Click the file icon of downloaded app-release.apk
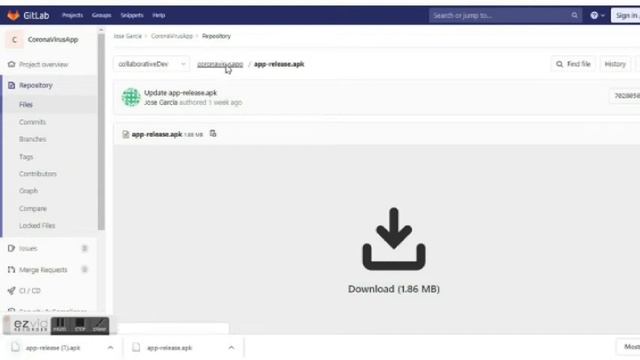 coord(136,347)
